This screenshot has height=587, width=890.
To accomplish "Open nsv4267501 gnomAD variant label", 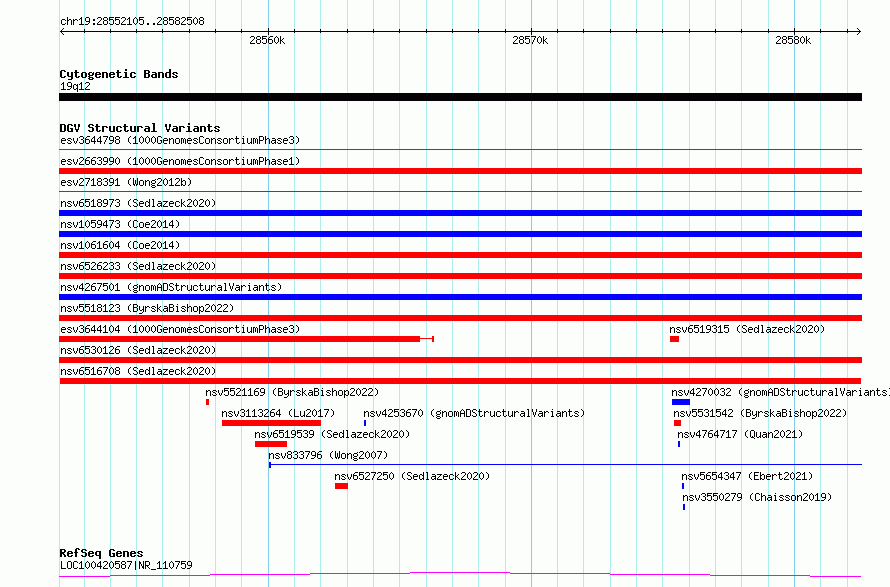I will coord(171,287).
